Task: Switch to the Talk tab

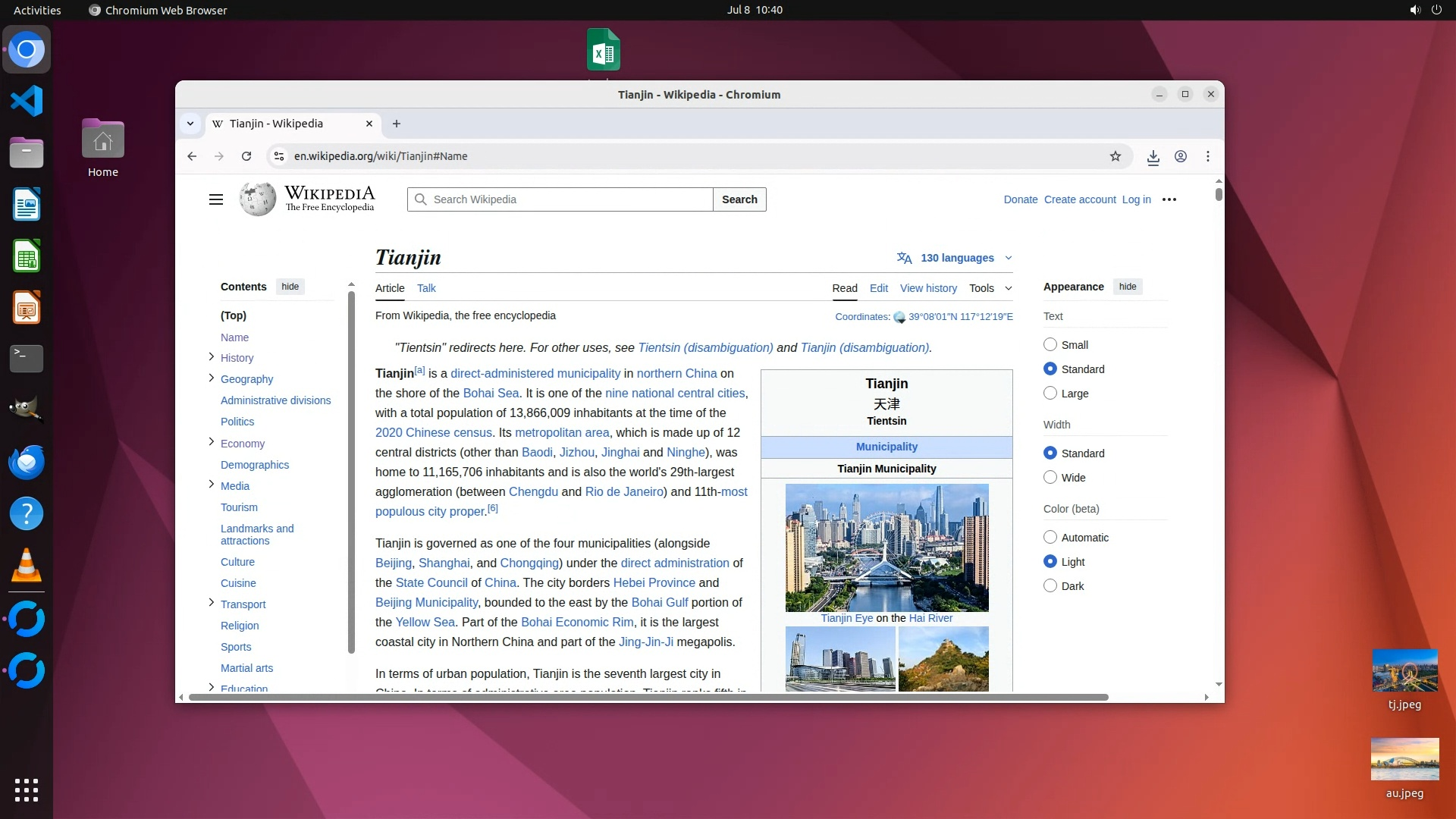Action: click(x=426, y=288)
